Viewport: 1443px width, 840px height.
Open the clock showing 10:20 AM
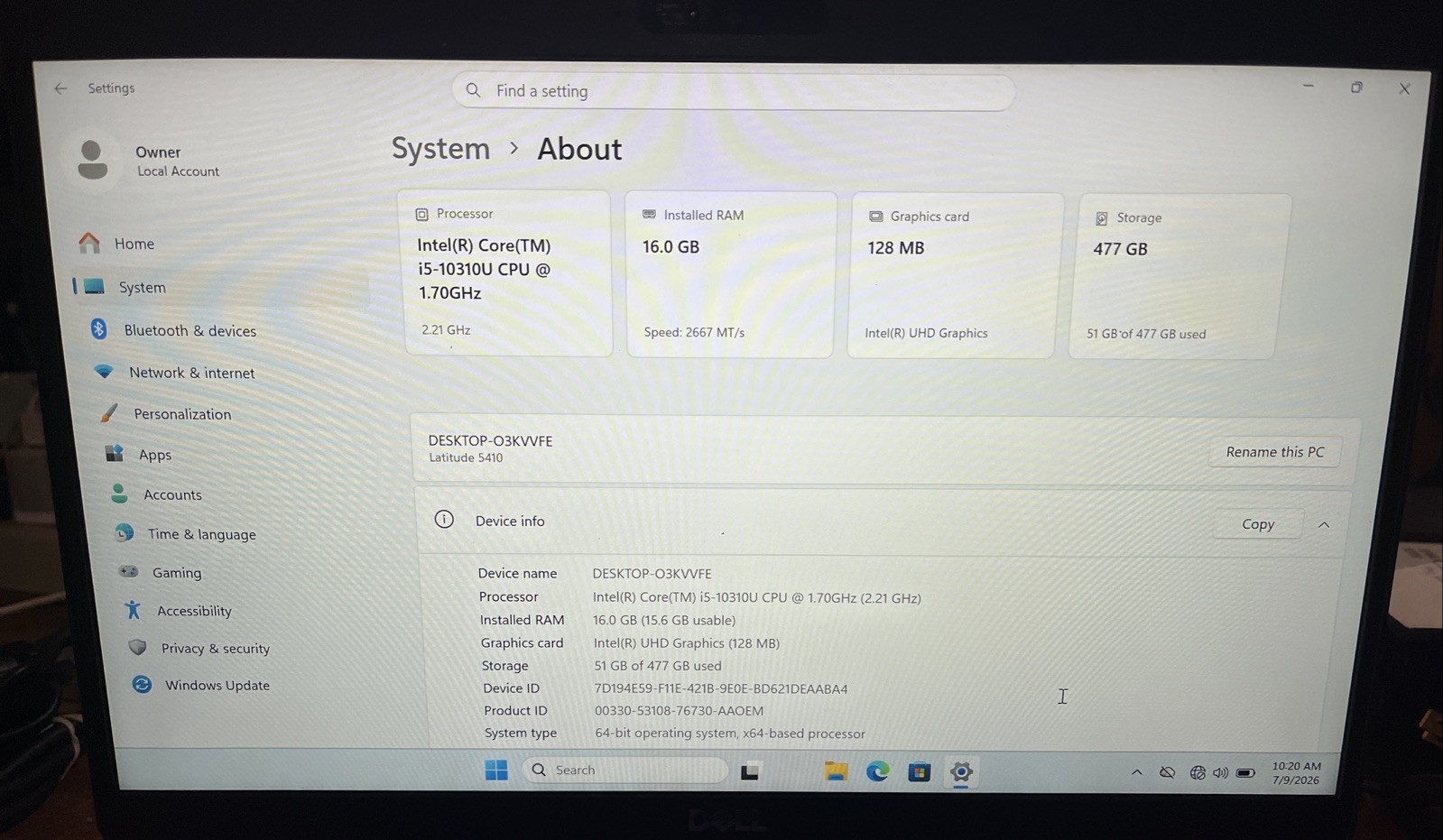[x=1296, y=773]
